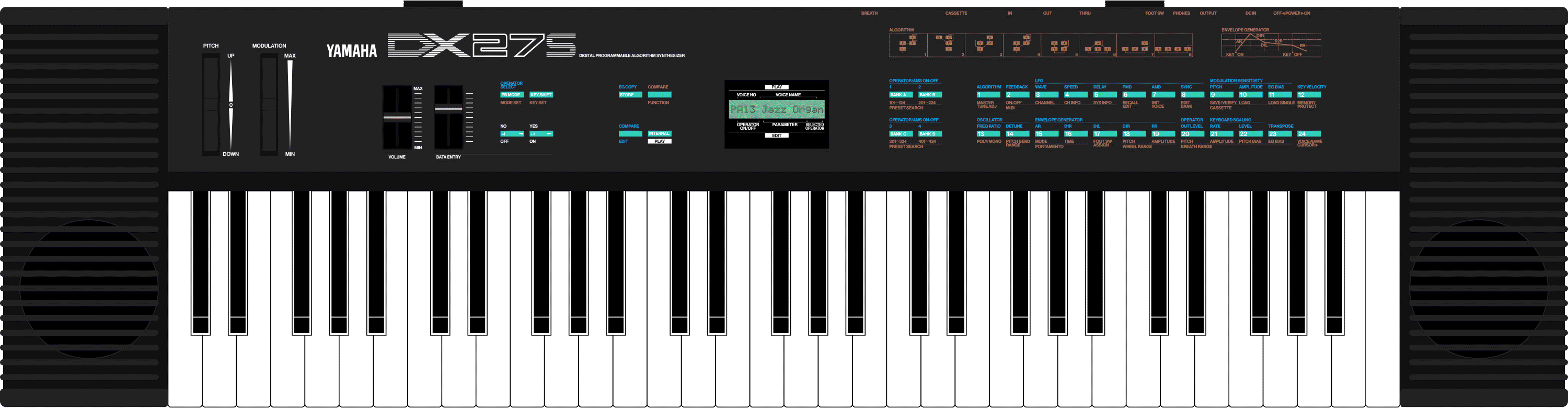Image resolution: width=1568 pixels, height=408 pixels.
Task: Click button 8 LFO Sync
Action: click(x=1193, y=95)
